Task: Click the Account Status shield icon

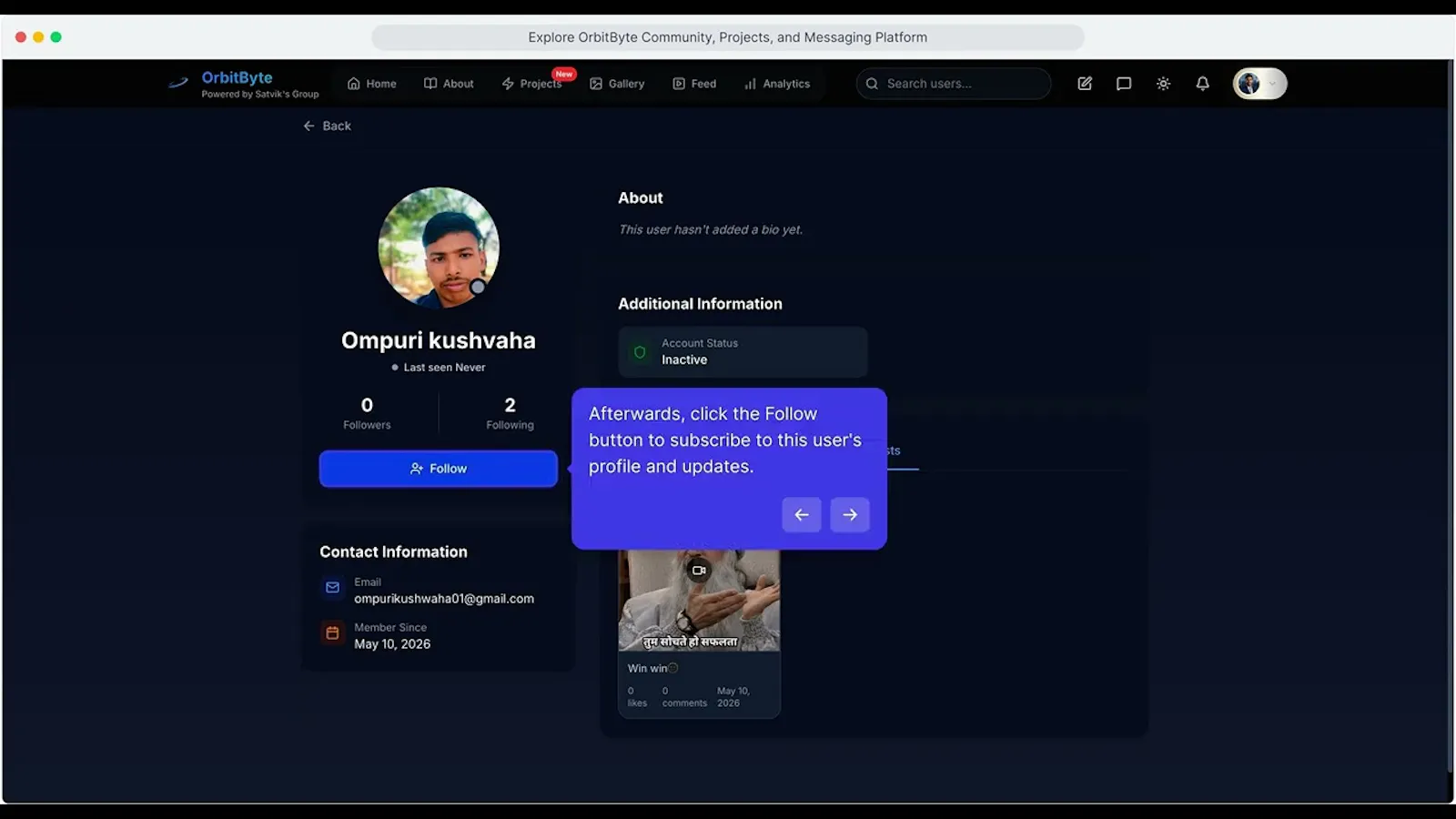Action: pos(640,352)
